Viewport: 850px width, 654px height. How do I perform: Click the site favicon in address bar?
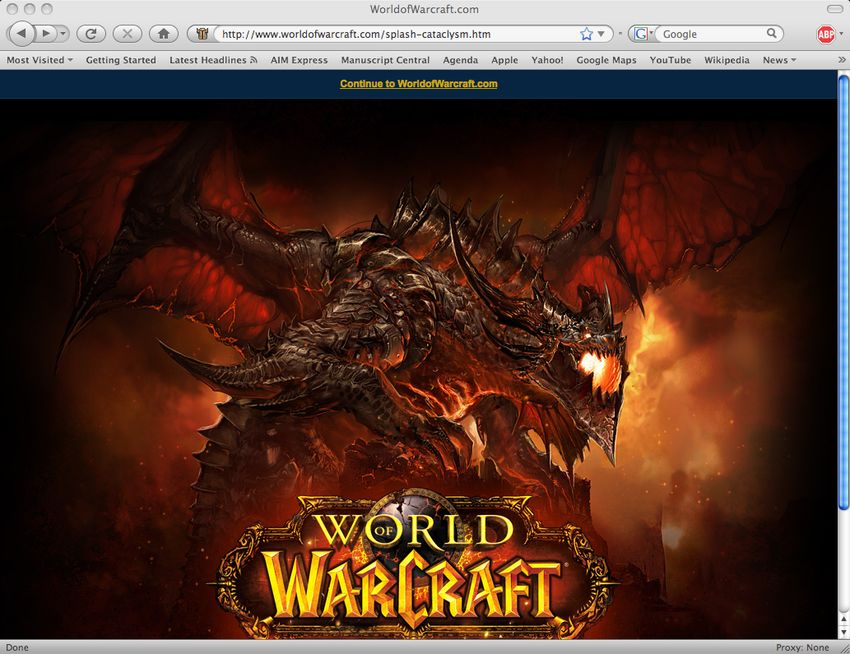(202, 34)
